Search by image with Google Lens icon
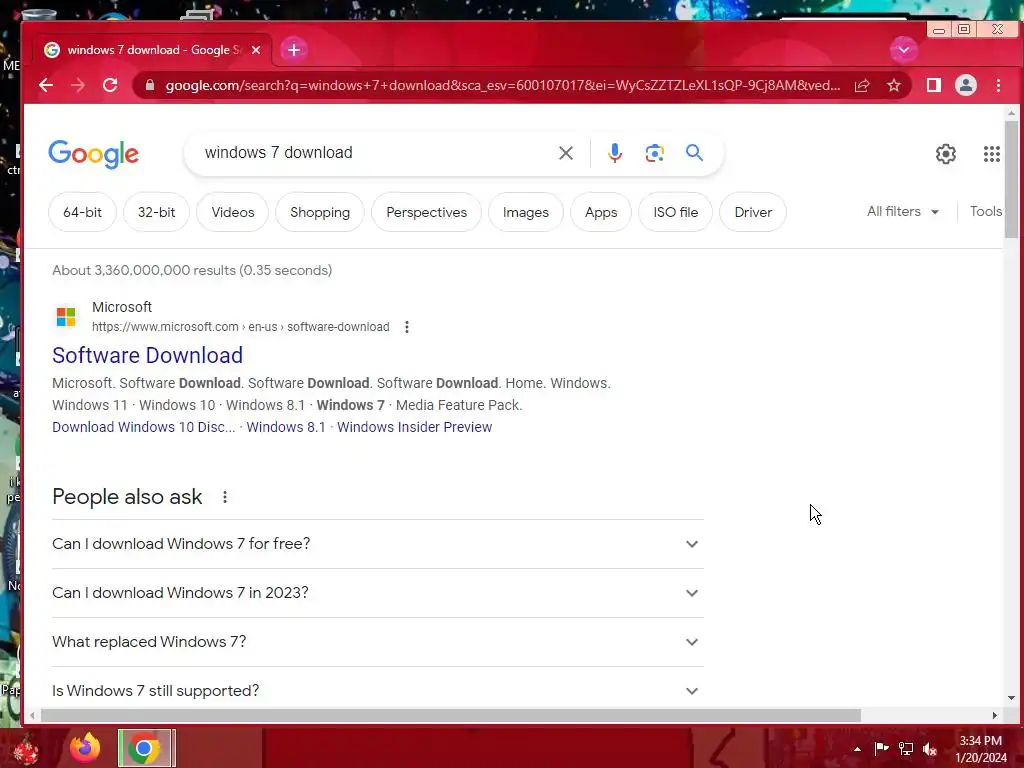Viewport: 1024px width, 768px height. point(654,153)
